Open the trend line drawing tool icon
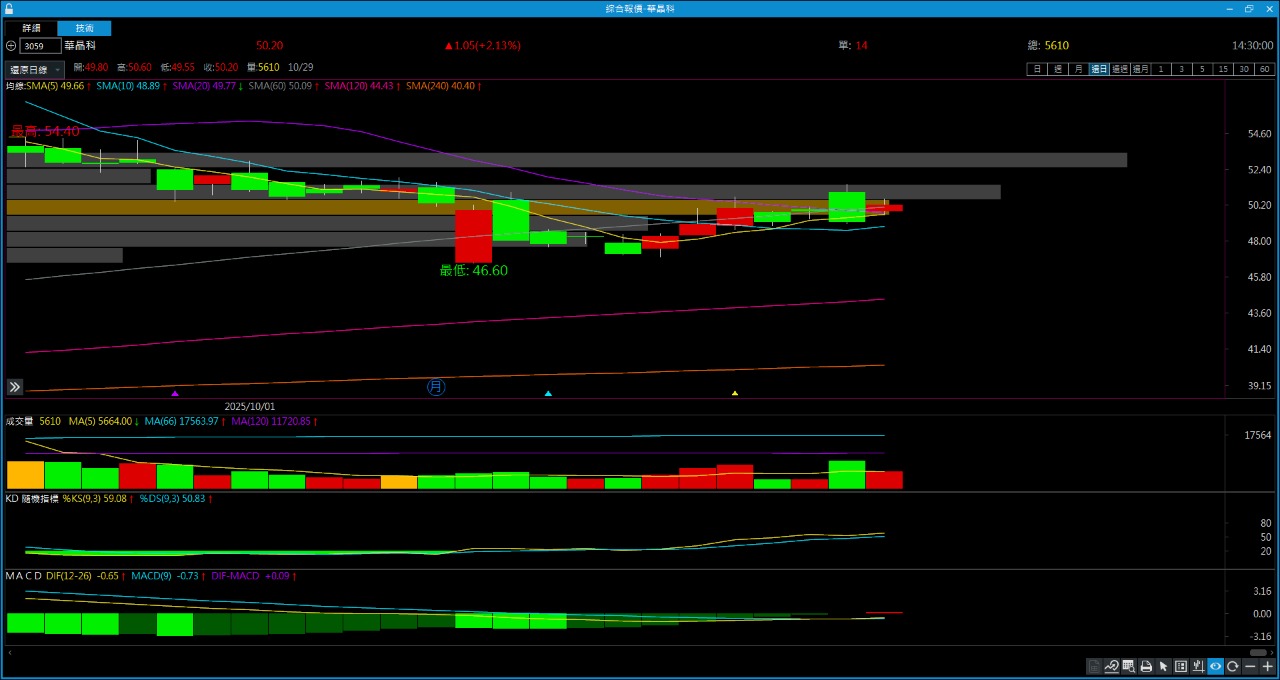Viewport: 1280px width, 680px height. tap(1111, 667)
